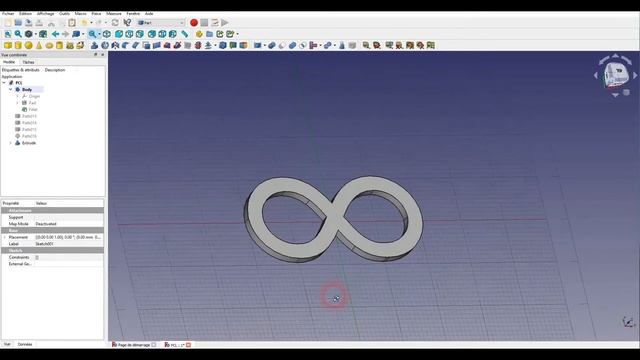
Task: Open the Macros list icon
Action: (215, 23)
